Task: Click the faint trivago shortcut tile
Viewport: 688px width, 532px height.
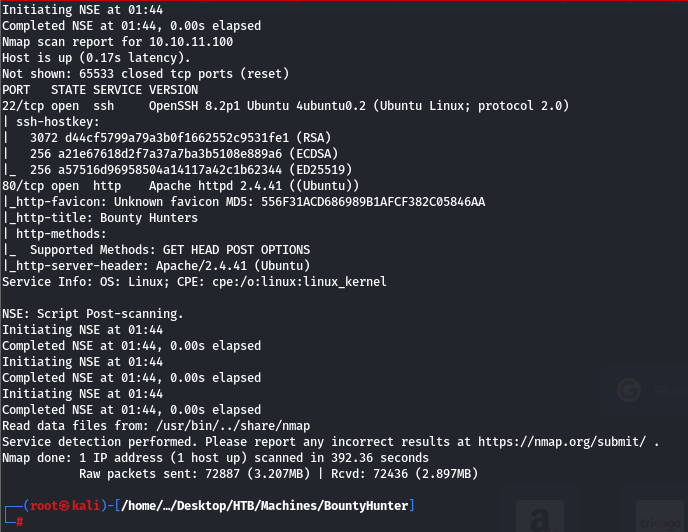Action: point(660,518)
